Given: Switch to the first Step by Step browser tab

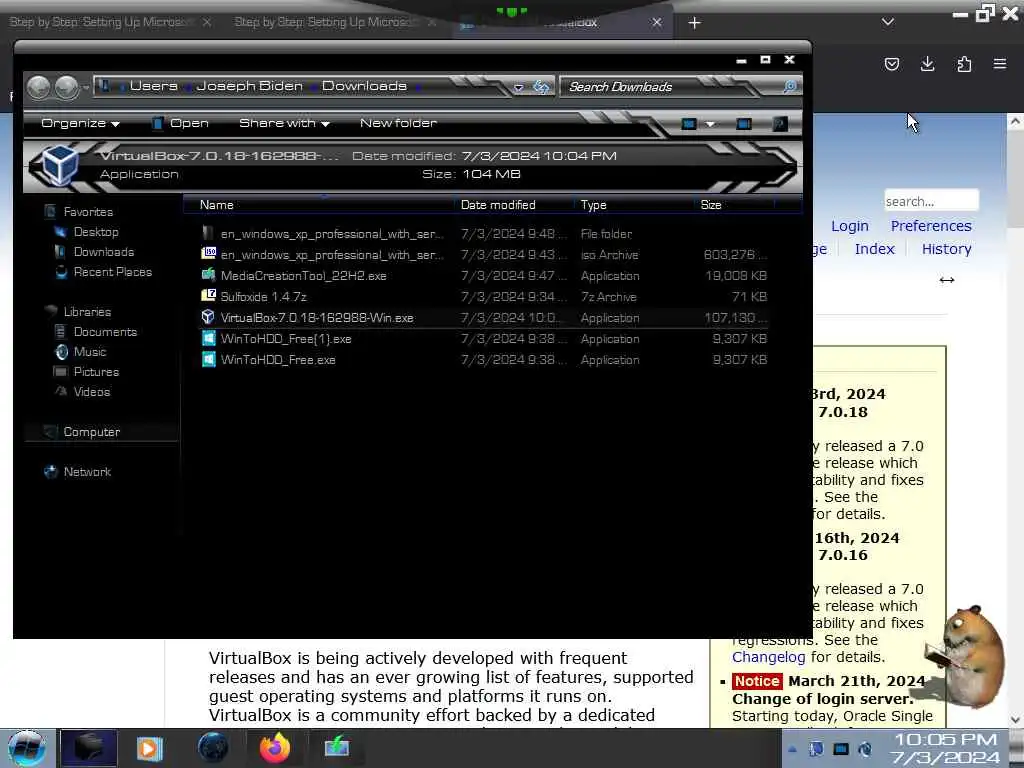Looking at the screenshot, I should point(101,22).
